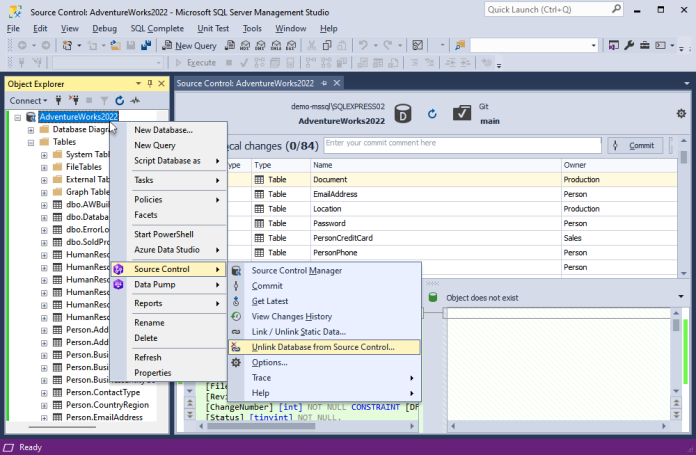The height and width of the screenshot is (455, 696).
Task: Open Options in the Source Control submenu
Action: [269, 362]
